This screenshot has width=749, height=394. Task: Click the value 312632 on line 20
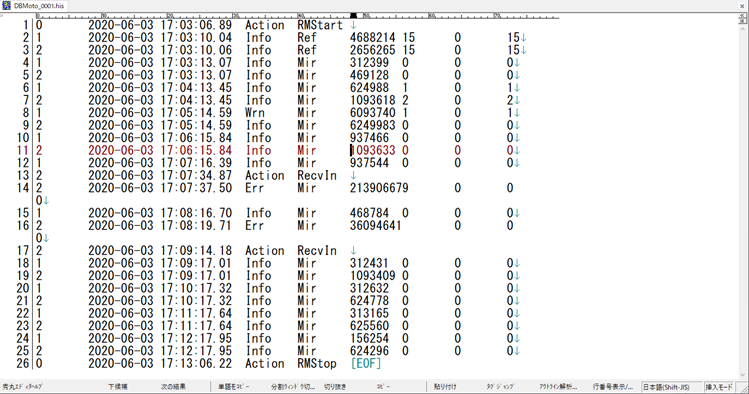[x=369, y=288]
